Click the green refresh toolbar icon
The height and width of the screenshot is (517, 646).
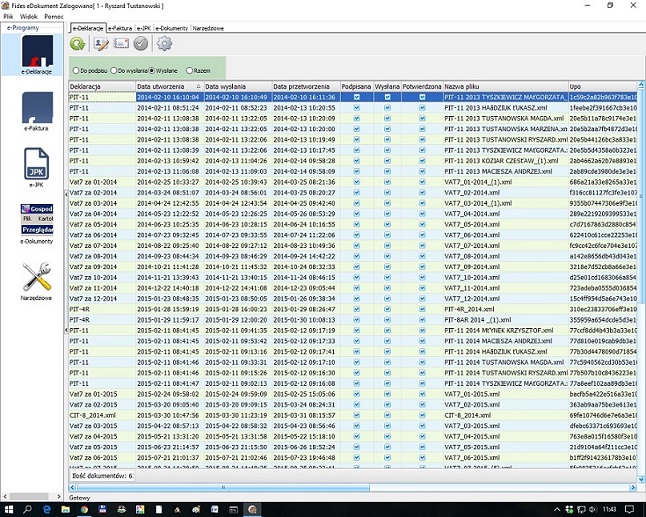click(x=77, y=44)
